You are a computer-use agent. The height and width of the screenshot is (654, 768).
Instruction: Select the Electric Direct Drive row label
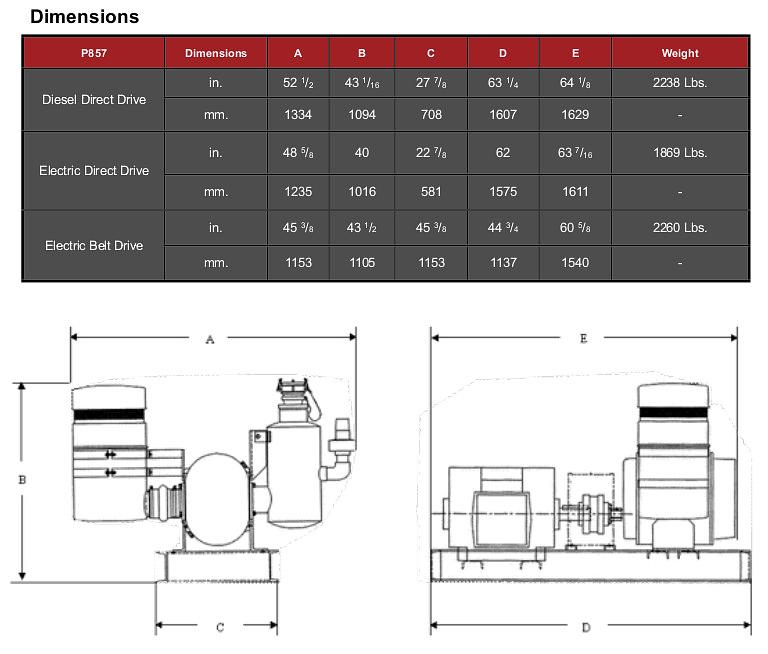pyautogui.click(x=94, y=171)
